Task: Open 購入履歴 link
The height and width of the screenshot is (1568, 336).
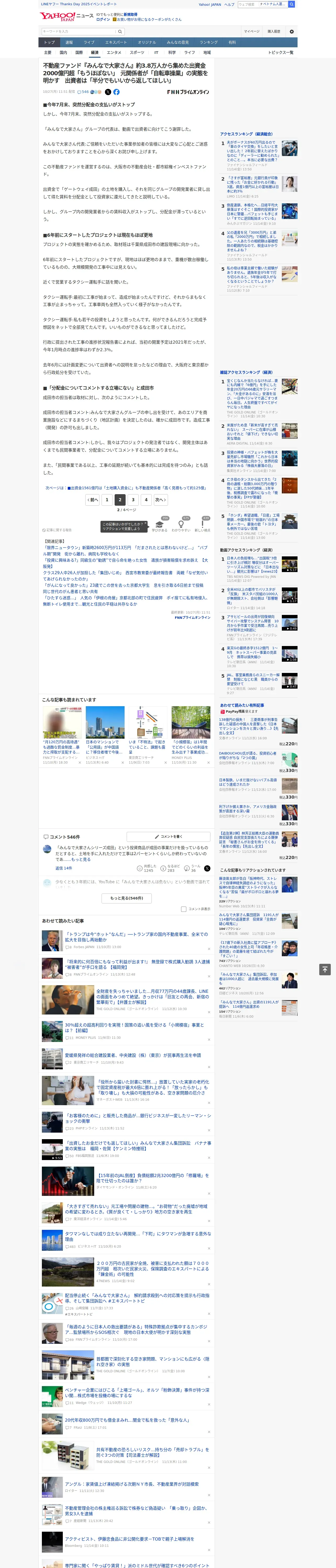Action: coord(274,32)
